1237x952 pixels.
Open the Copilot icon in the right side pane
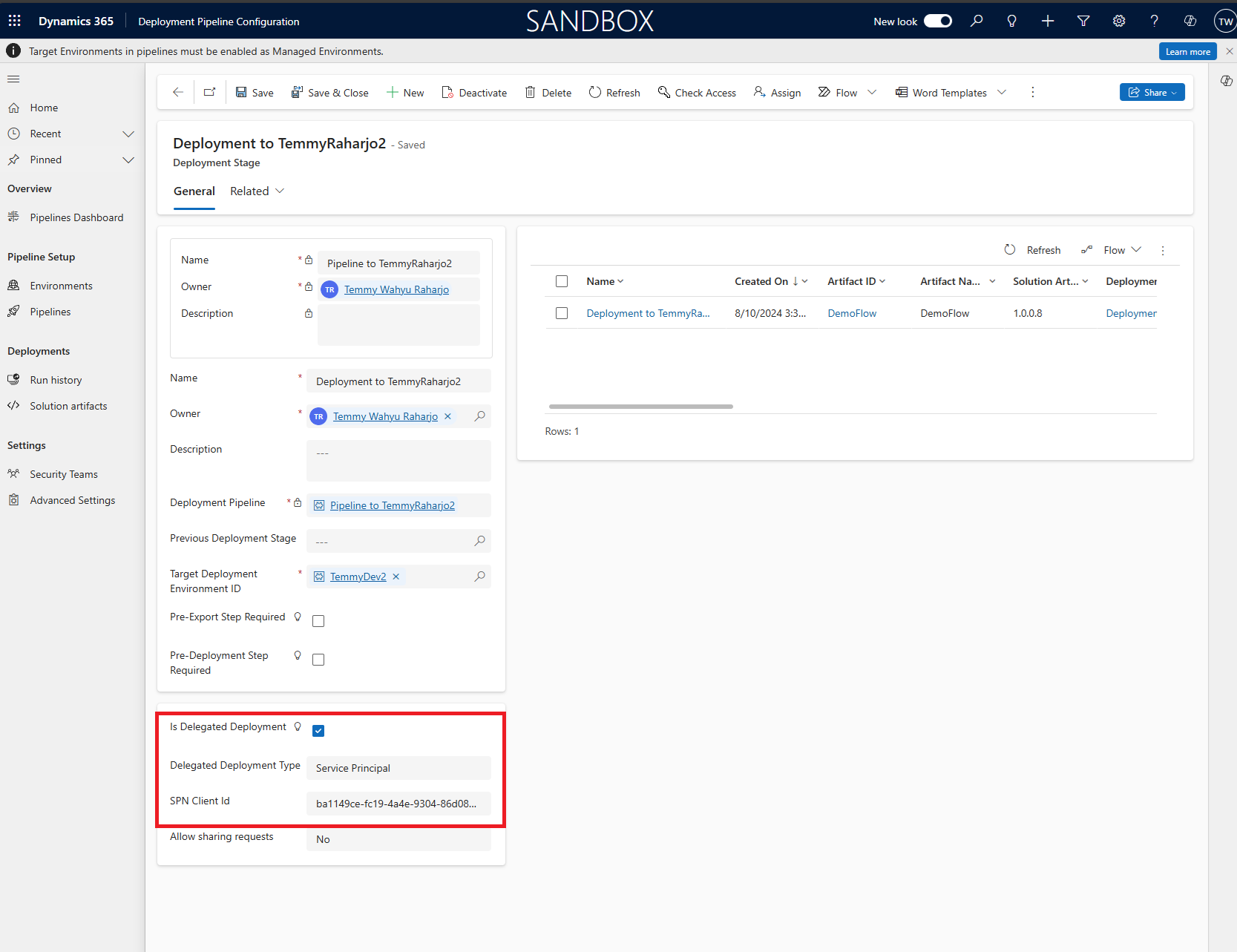coord(1227,80)
